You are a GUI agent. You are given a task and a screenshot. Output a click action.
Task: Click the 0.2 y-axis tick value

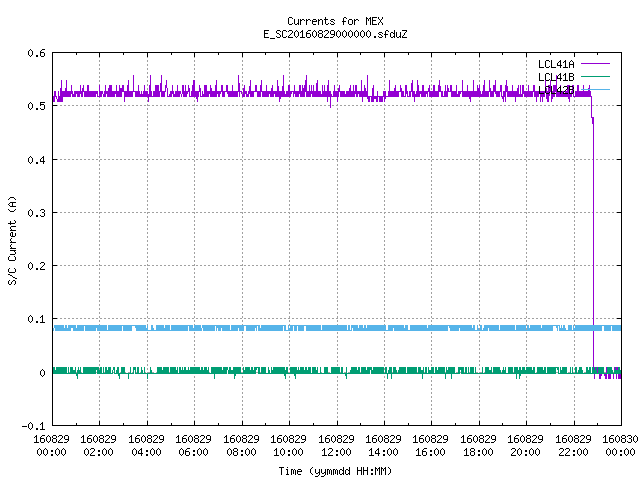[36, 266]
